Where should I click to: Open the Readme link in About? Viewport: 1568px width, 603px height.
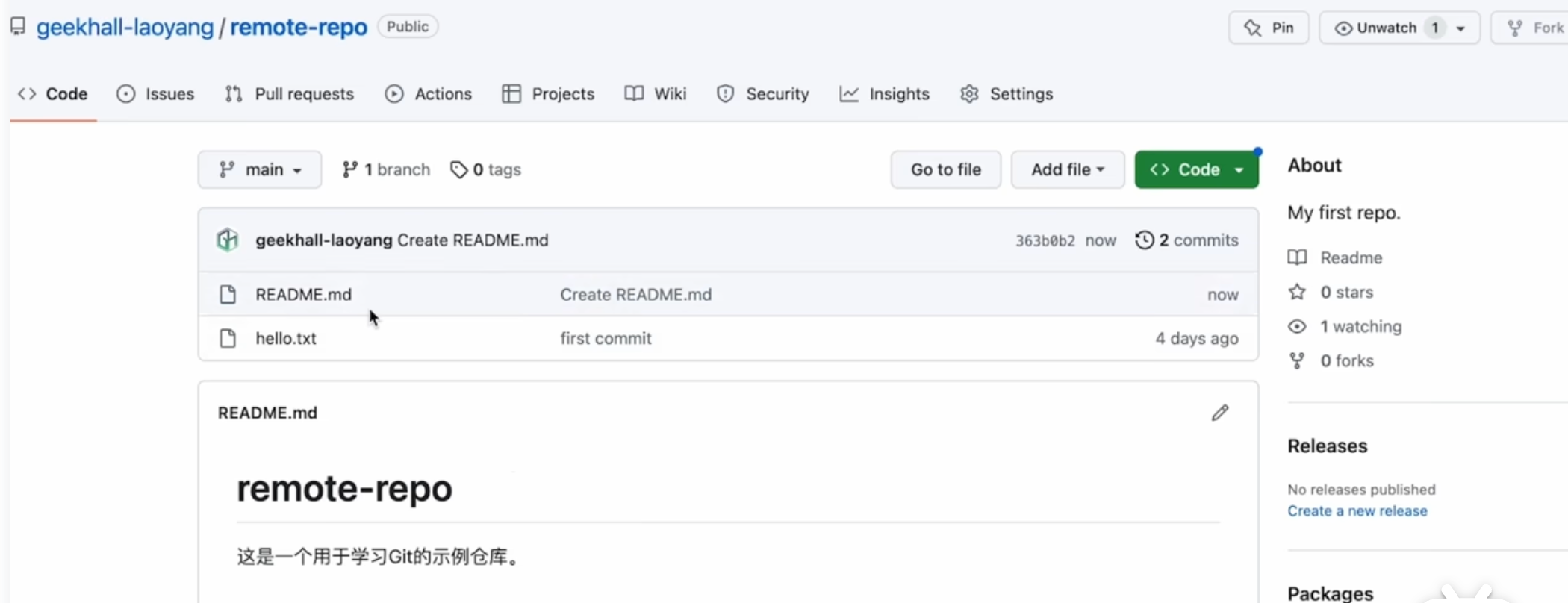pos(1351,257)
